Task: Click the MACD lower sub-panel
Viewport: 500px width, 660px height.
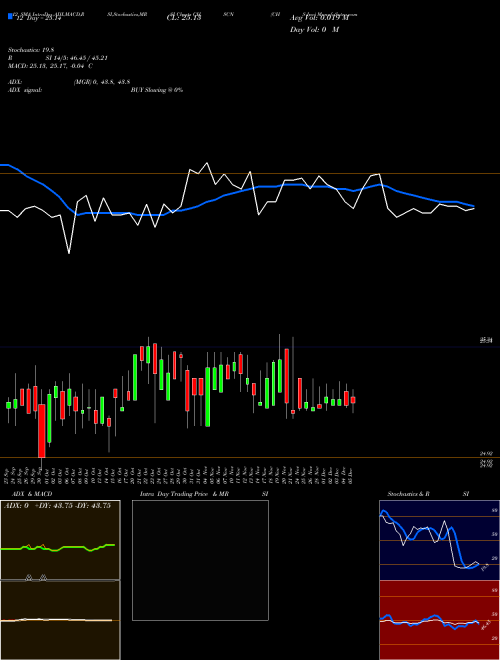Action: pos(60,620)
